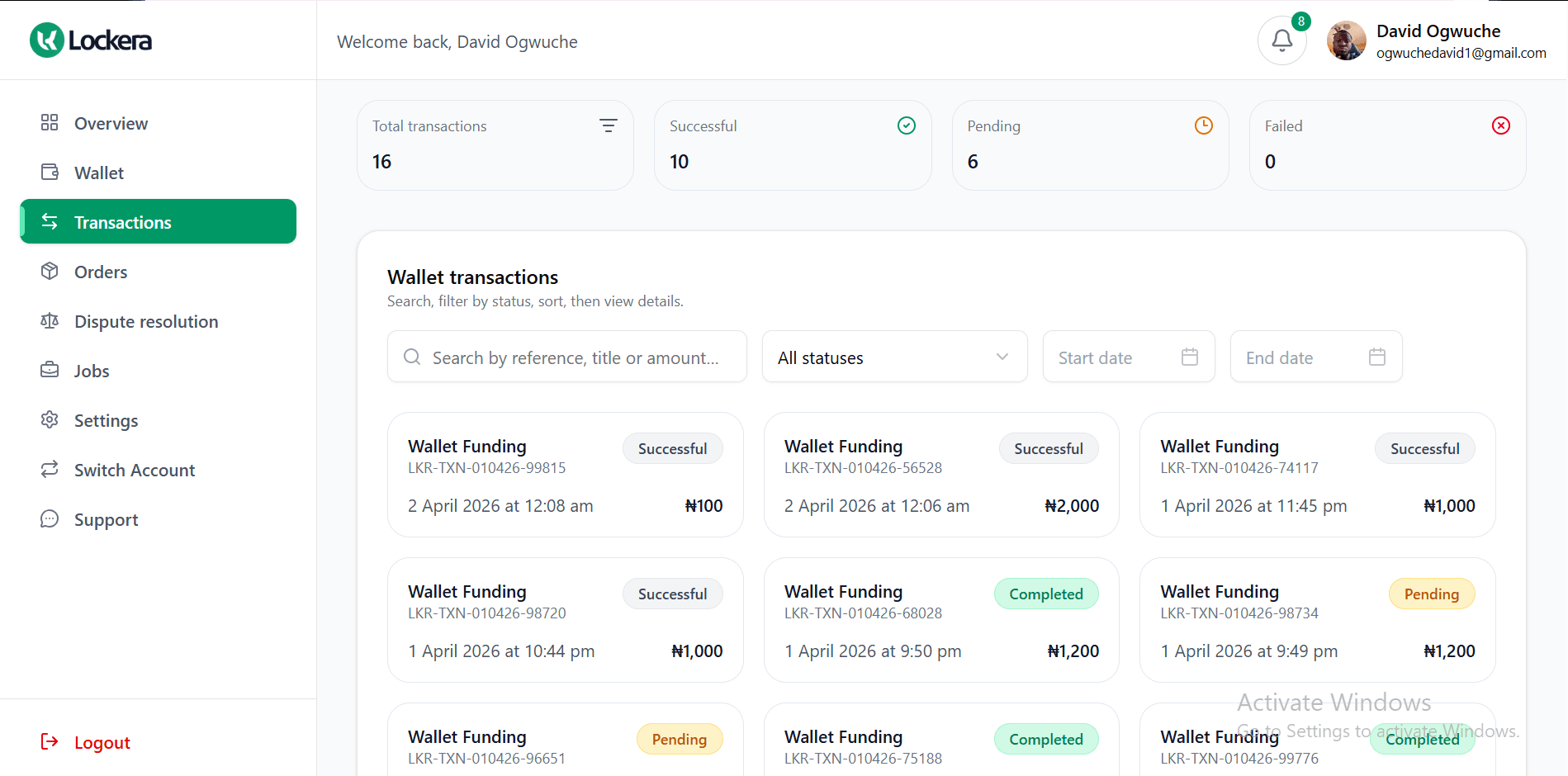Open the Start date calendar picker
1568x776 pixels.
pos(1189,357)
